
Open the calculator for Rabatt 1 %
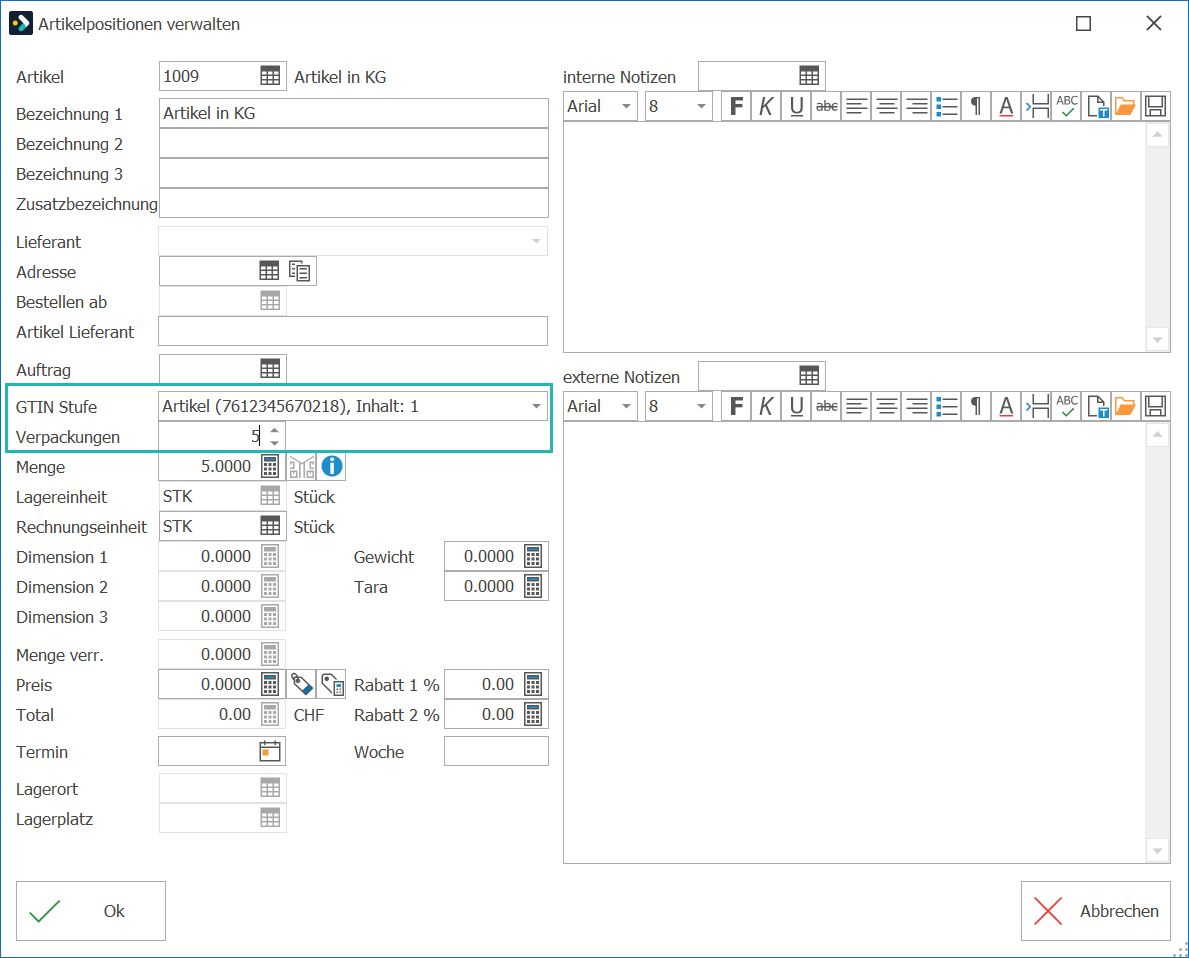pos(533,684)
